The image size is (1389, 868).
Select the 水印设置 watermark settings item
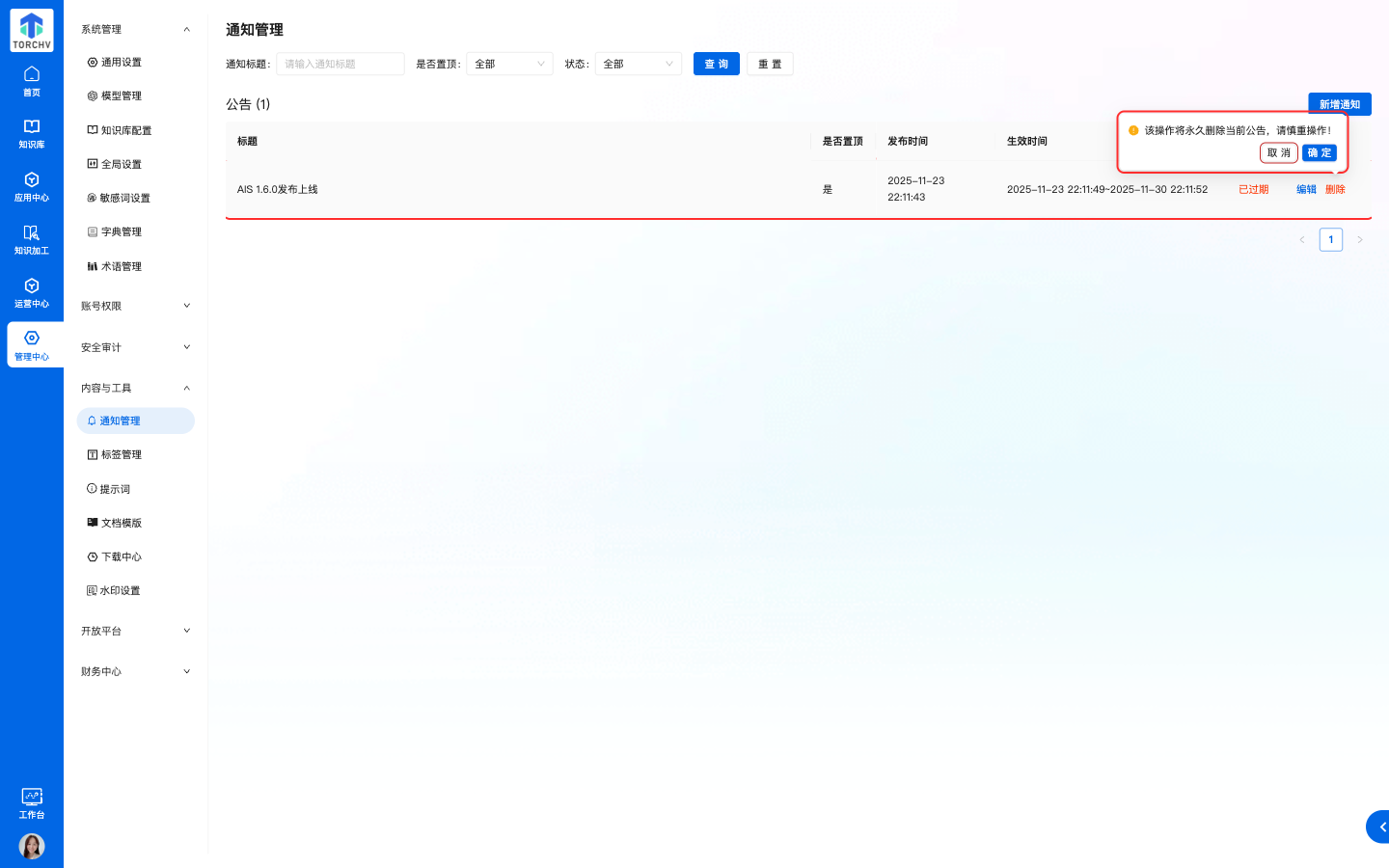point(123,589)
